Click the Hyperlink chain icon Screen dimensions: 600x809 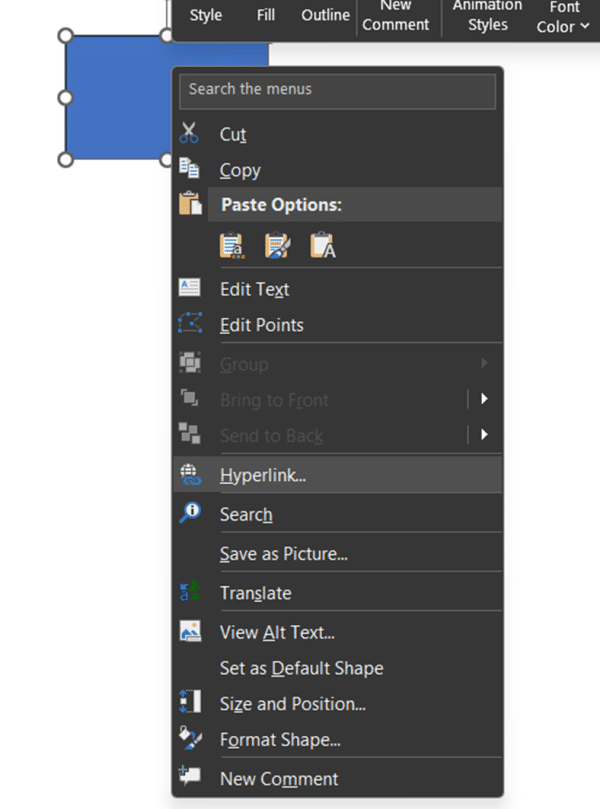pyautogui.click(x=190, y=474)
